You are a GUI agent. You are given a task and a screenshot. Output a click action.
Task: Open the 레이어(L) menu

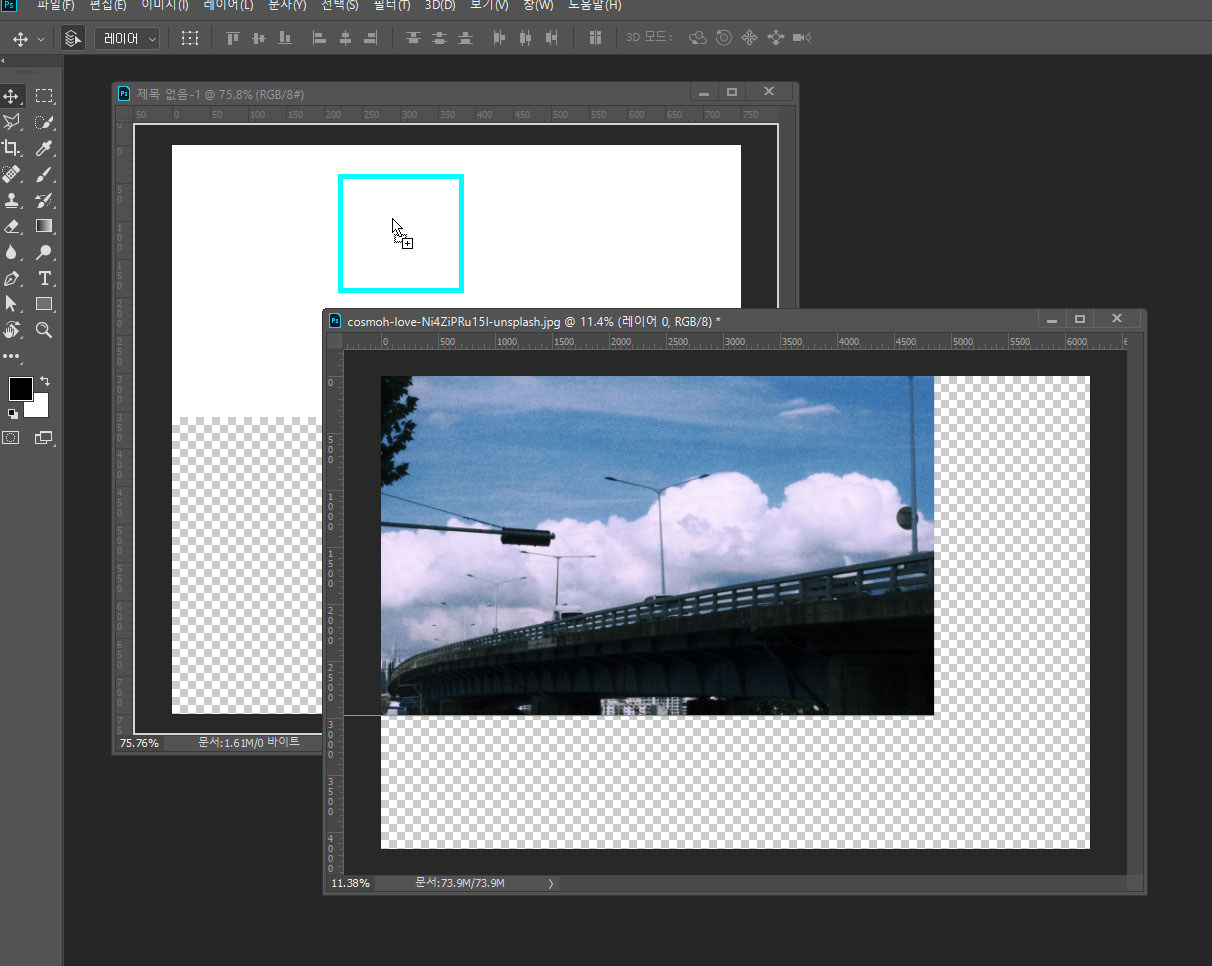[228, 5]
